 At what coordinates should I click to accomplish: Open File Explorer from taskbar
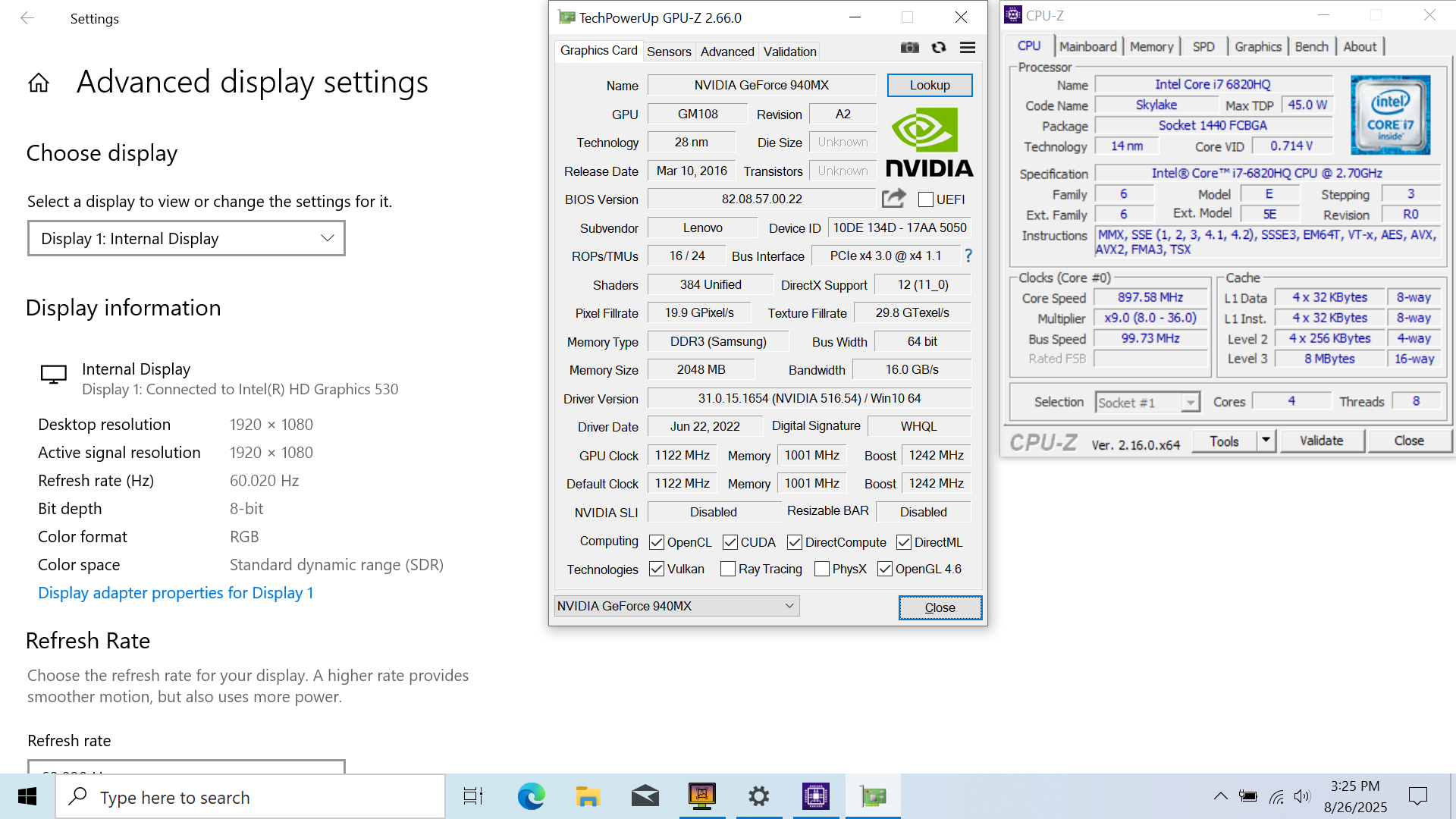point(588,796)
